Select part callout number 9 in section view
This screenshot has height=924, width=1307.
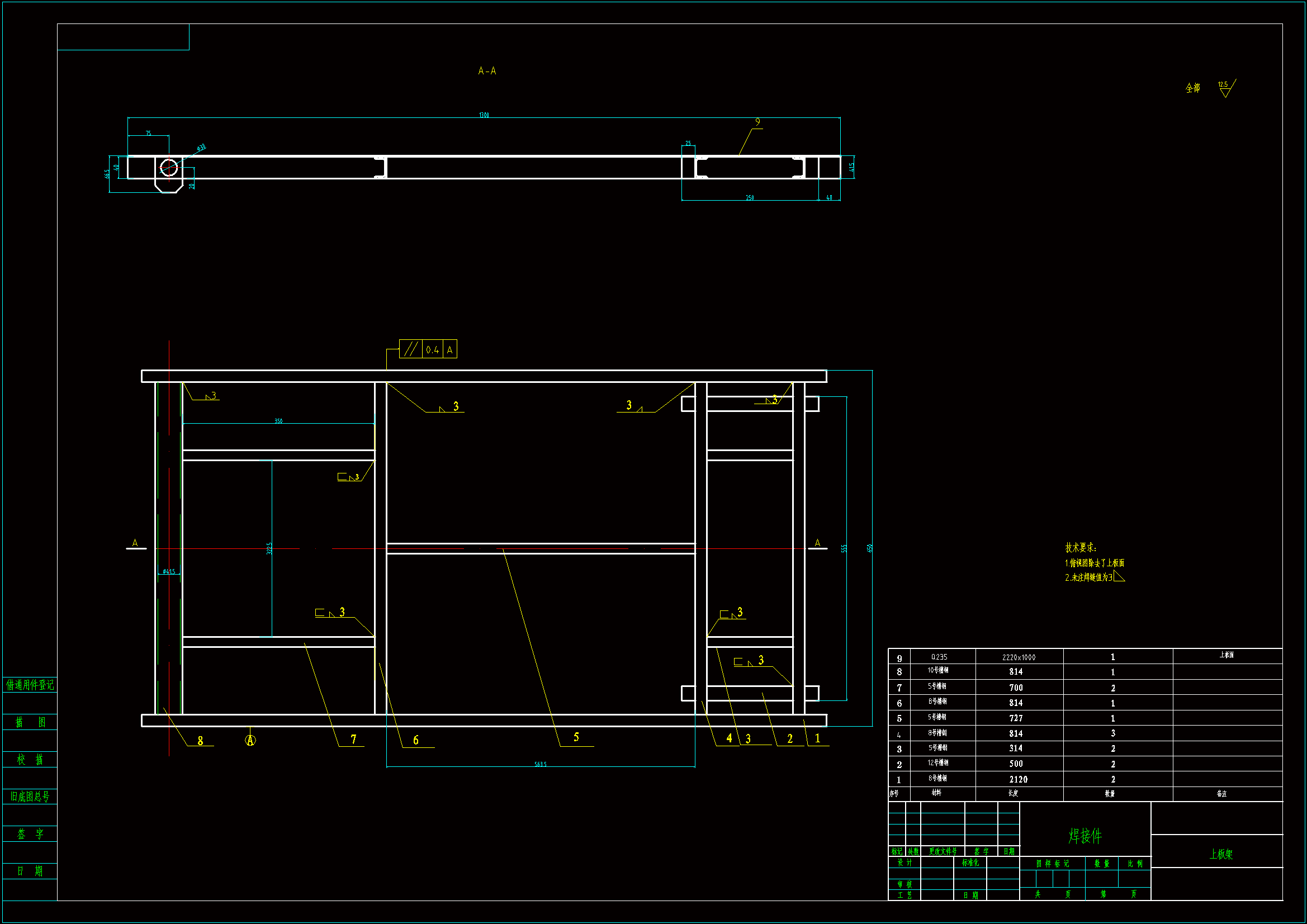pos(757,122)
